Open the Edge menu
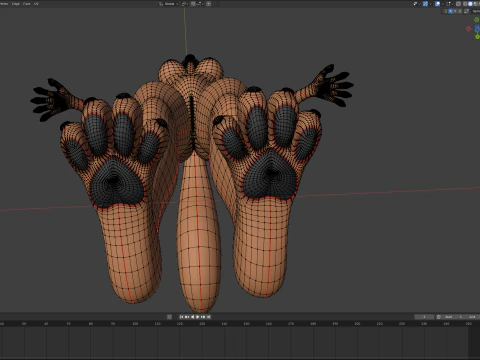This screenshot has width=480, height=360. [16, 4]
